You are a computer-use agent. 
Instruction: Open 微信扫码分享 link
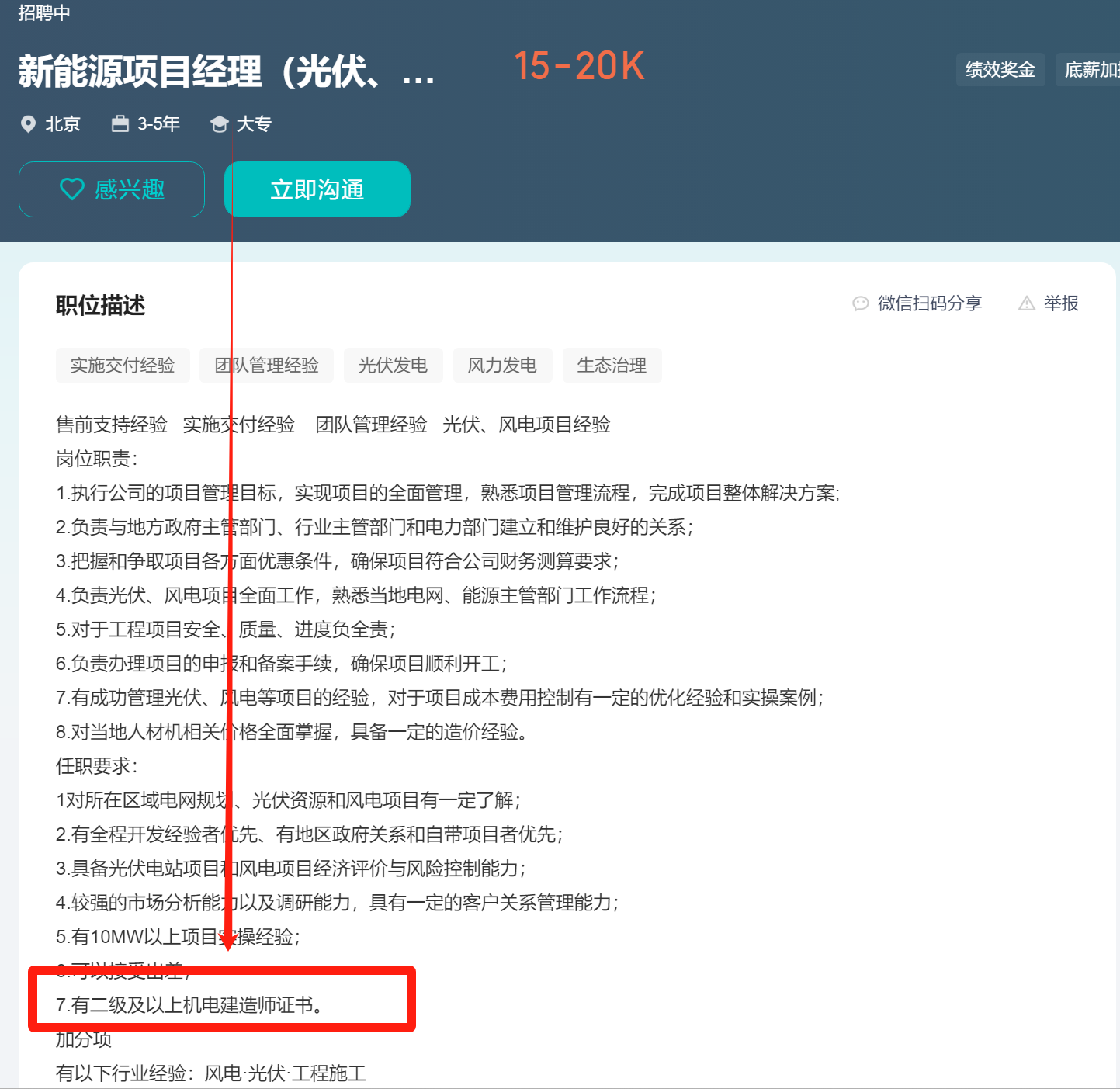pyautogui.click(x=929, y=303)
